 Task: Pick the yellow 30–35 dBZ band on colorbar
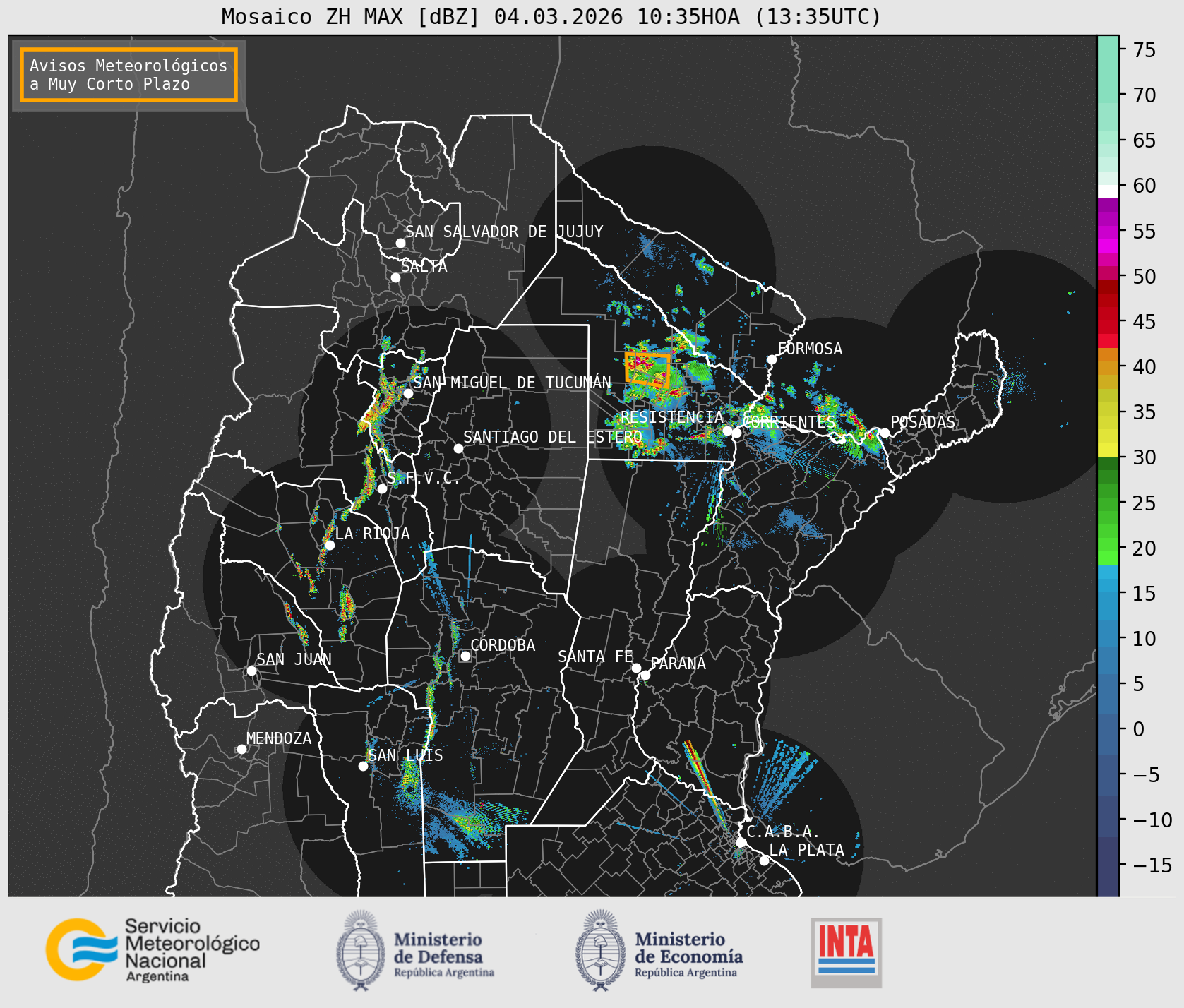click(1108, 434)
